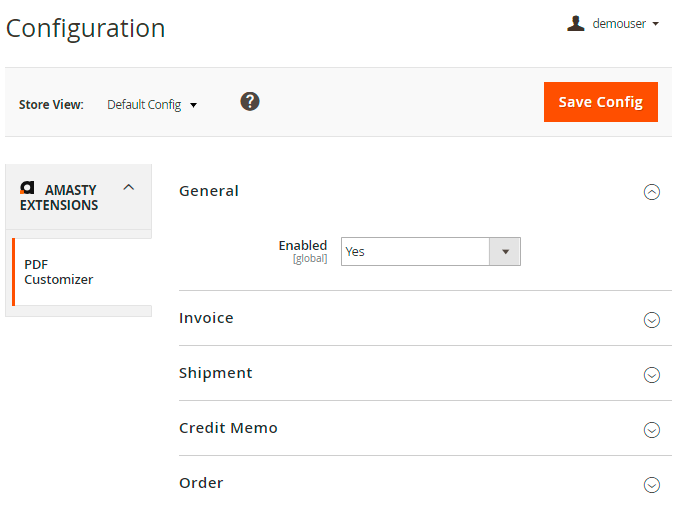Click the Credit Memo section title

point(228,428)
